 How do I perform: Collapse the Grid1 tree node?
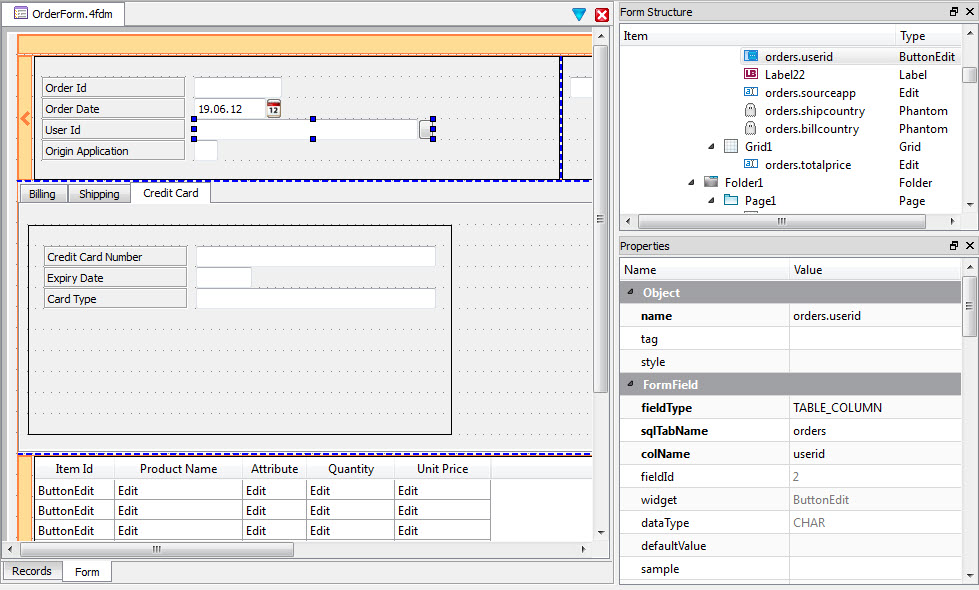709,146
